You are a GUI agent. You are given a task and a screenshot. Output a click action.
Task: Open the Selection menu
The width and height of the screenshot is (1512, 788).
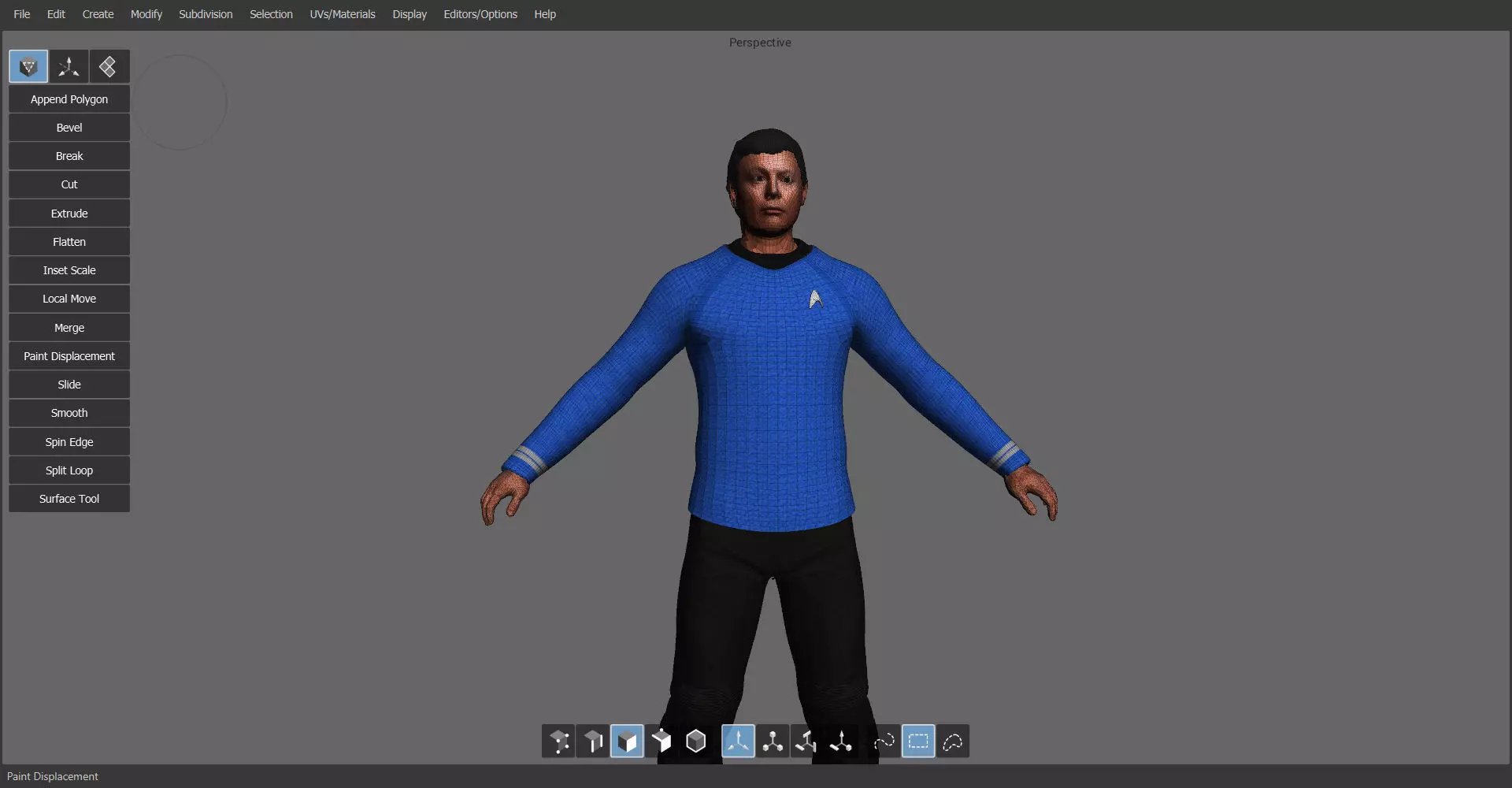[271, 14]
